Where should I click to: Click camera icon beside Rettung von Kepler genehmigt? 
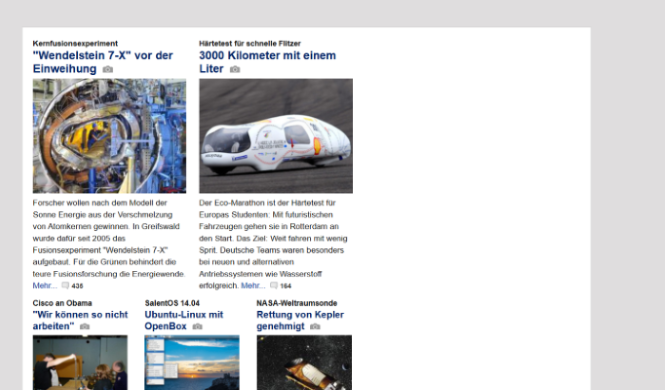pos(315,326)
